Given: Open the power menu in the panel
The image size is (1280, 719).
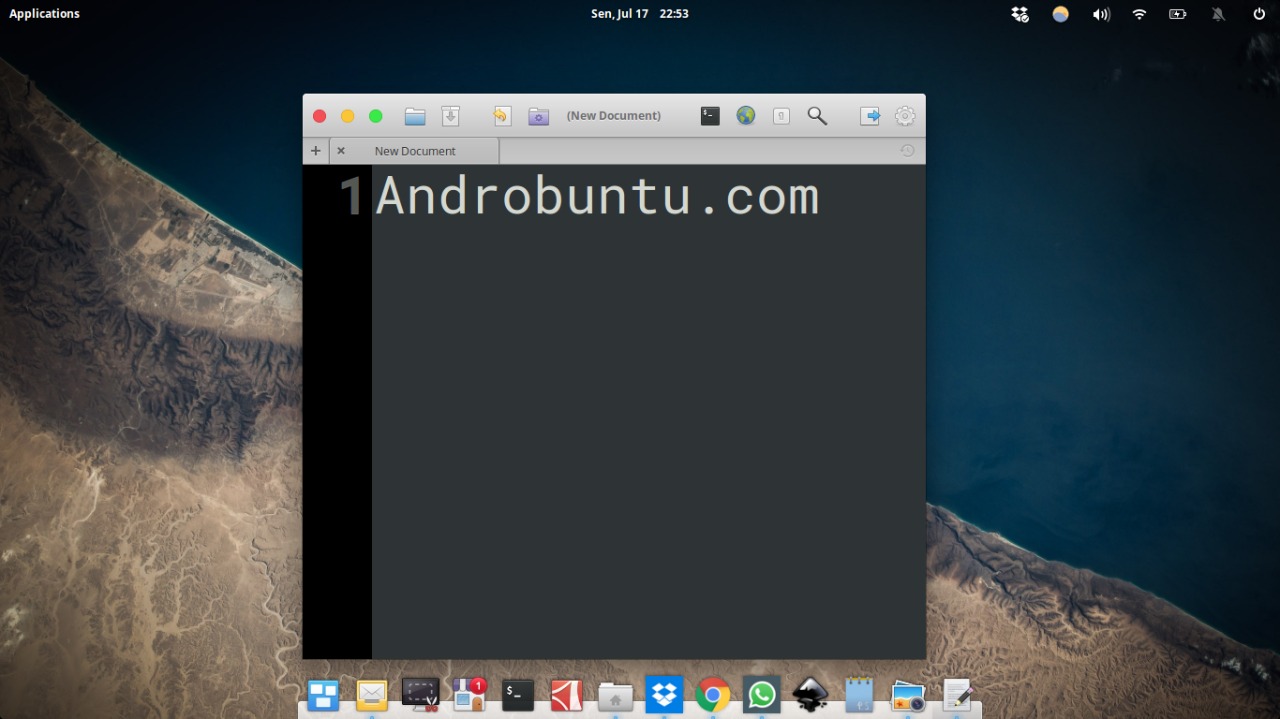Looking at the screenshot, I should [x=1257, y=13].
